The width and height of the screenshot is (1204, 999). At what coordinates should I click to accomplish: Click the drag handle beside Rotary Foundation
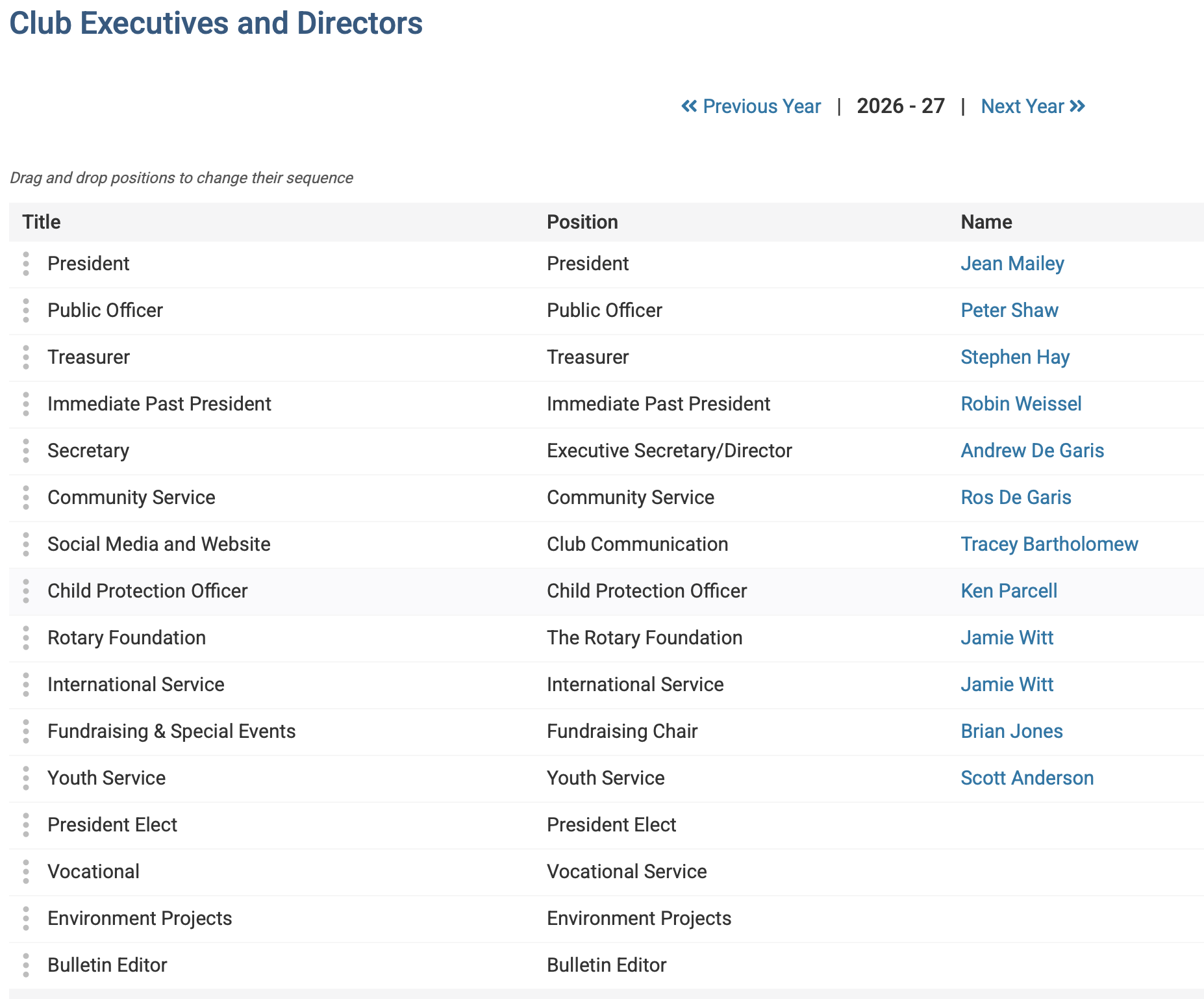26,638
